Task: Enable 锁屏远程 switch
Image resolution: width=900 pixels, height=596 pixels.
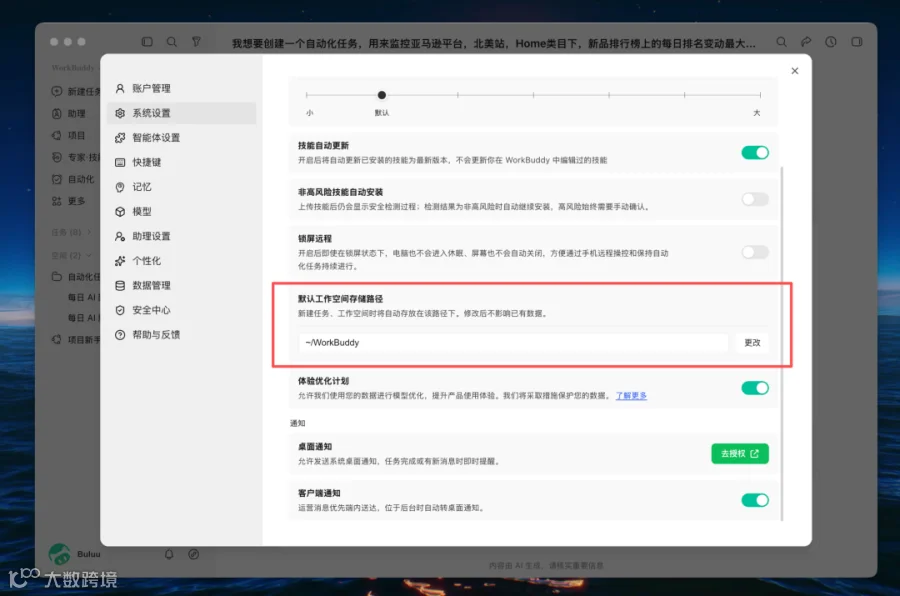Action: point(755,252)
